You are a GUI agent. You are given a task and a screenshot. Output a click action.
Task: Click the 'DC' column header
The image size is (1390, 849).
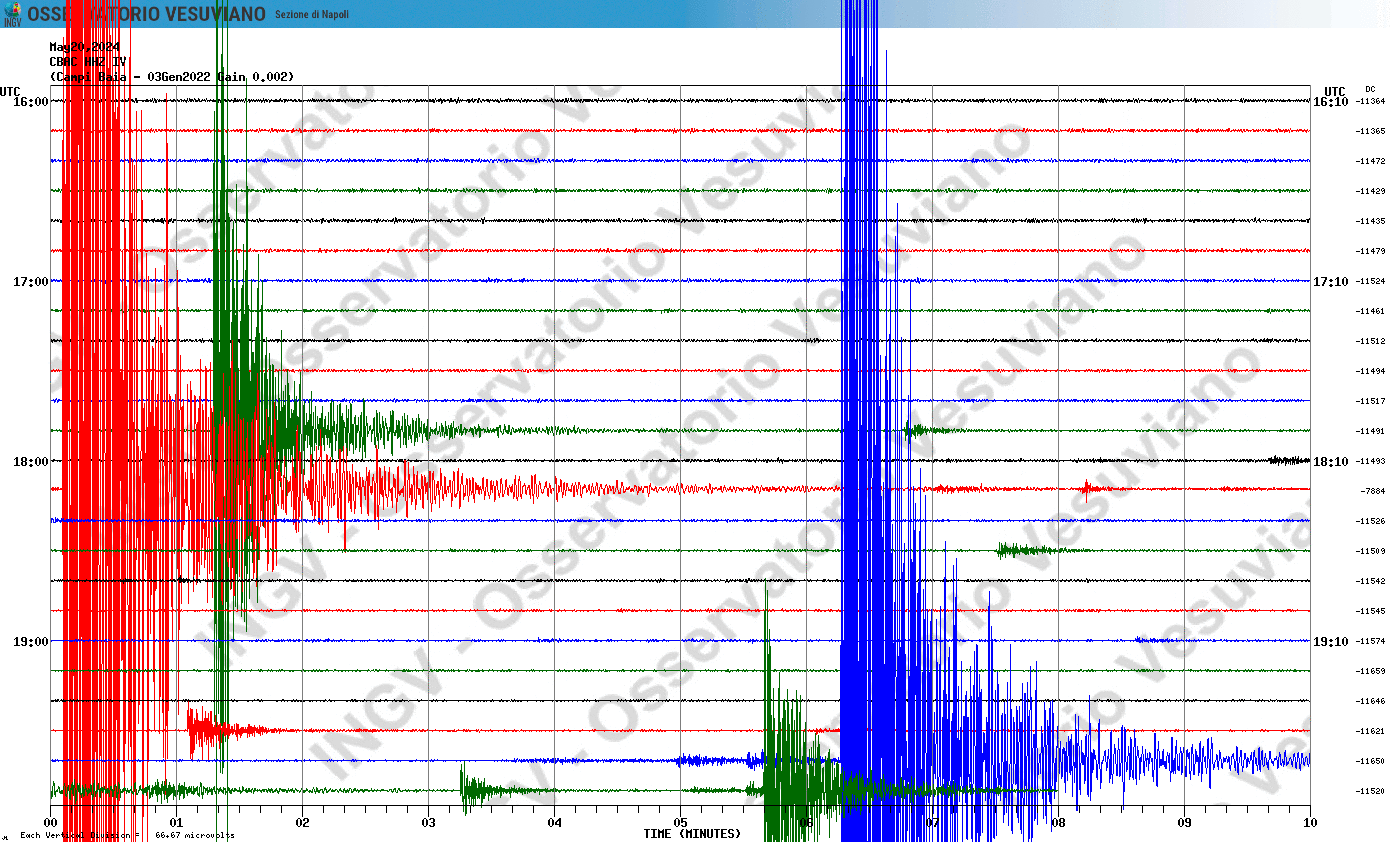tap(1370, 90)
